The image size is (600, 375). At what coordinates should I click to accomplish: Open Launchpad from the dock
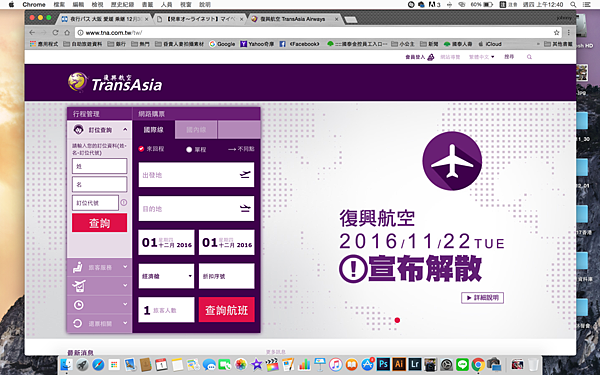click(82, 364)
